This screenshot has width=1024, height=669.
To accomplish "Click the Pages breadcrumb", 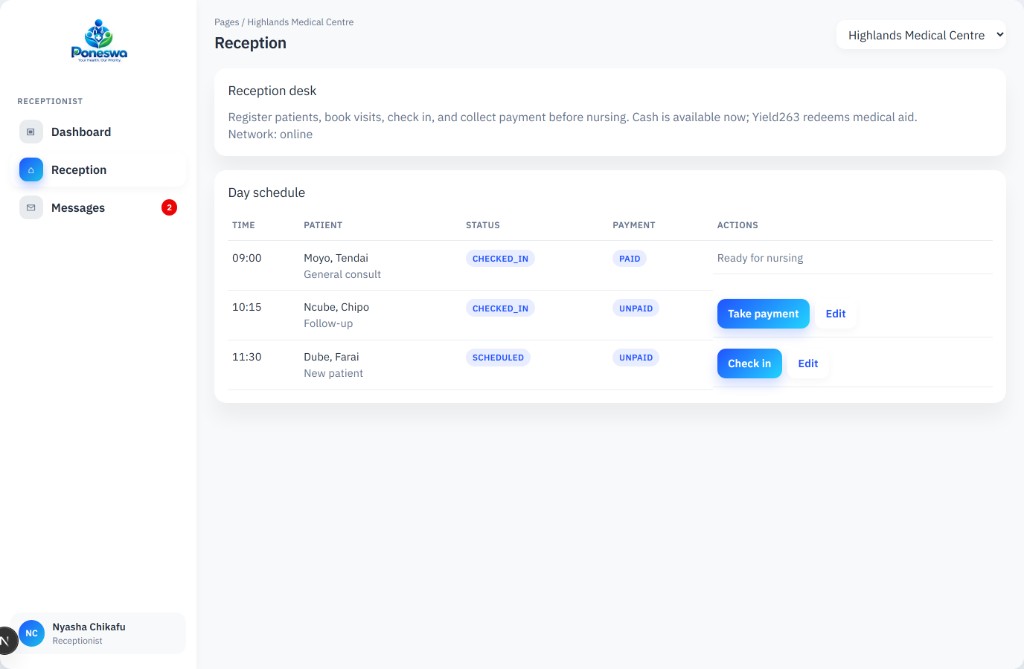I will coord(227,22).
